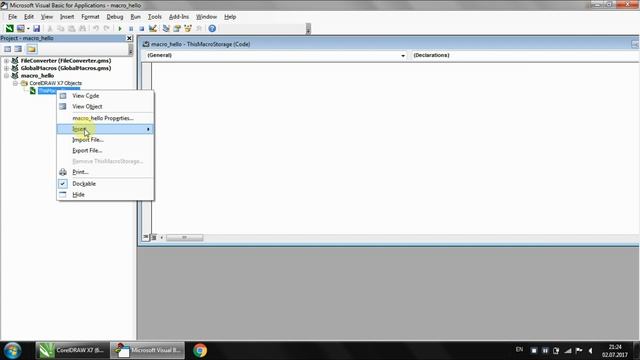Choose Hide in context menu
Viewport: 640px width, 360px height.
coord(105,195)
